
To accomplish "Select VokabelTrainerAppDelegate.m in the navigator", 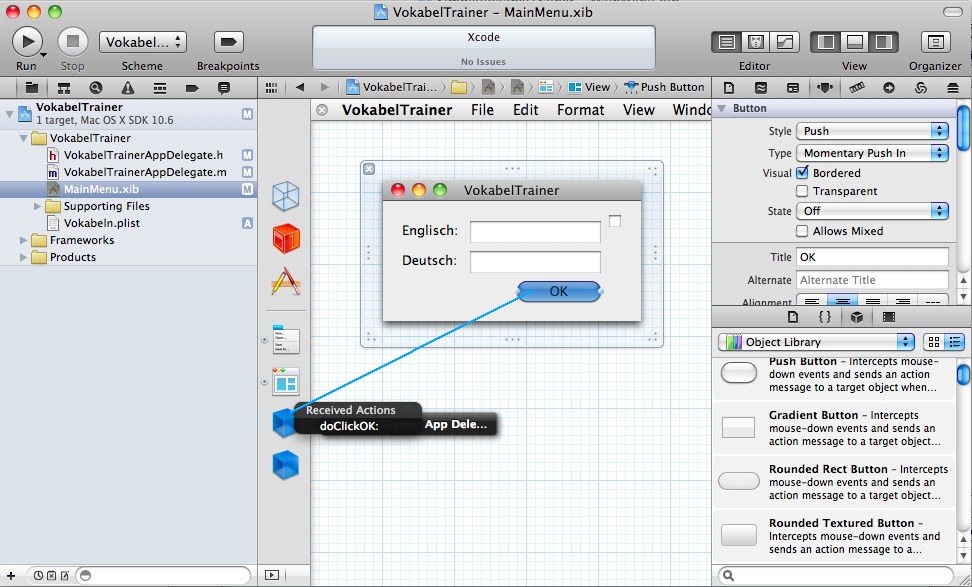I will (144, 172).
